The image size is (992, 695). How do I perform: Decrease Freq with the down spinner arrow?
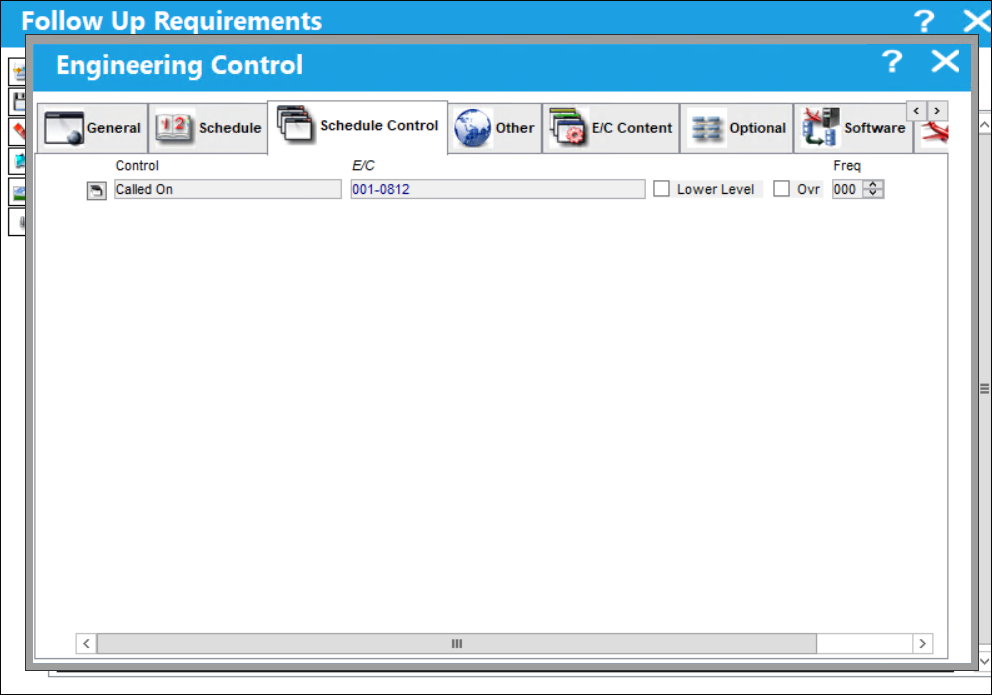[873, 194]
